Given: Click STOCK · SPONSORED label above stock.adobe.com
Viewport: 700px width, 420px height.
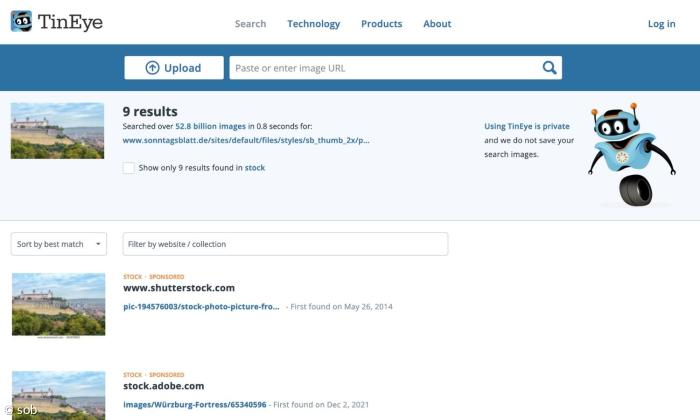Looking at the screenshot, I should tap(154, 375).
